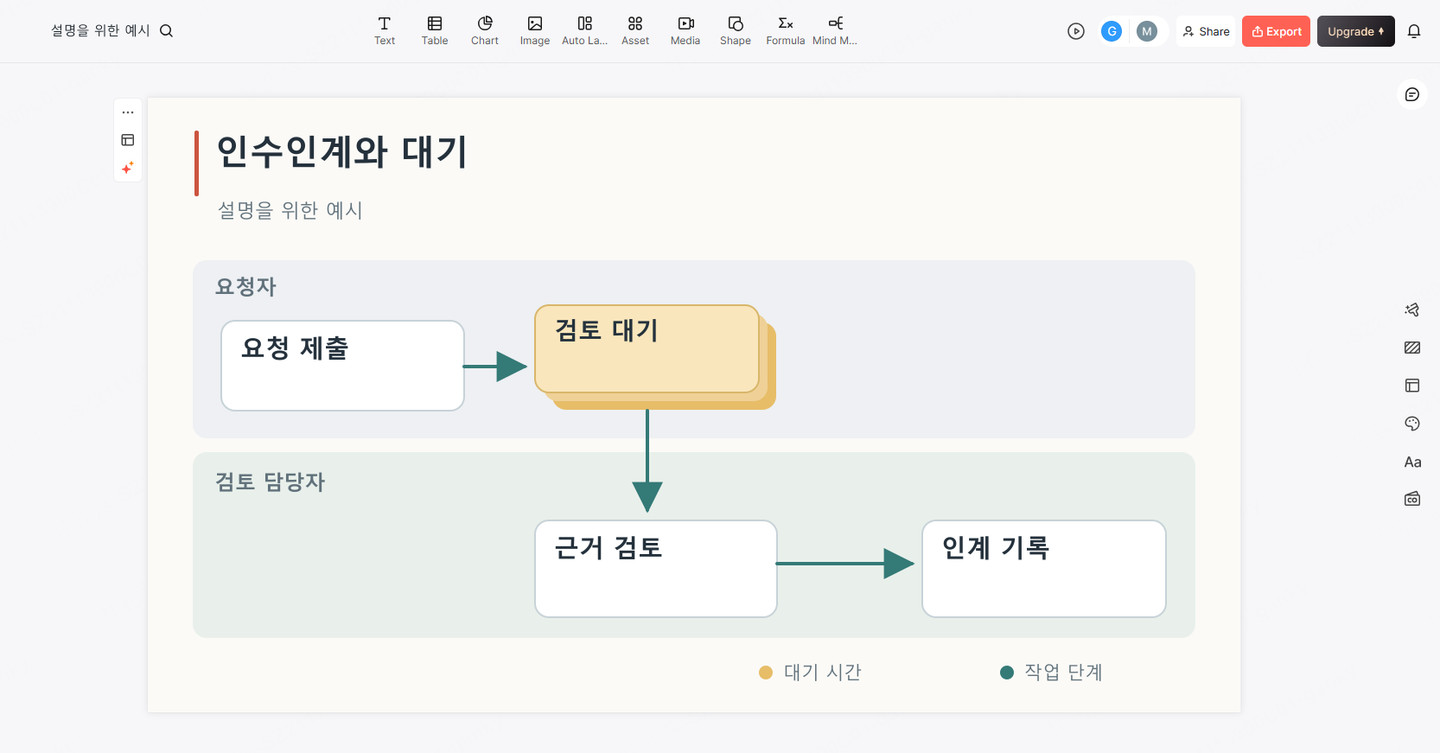The image size is (1440, 753).
Task: Select the '인계 기록' step box
Action: pyautogui.click(x=1044, y=569)
